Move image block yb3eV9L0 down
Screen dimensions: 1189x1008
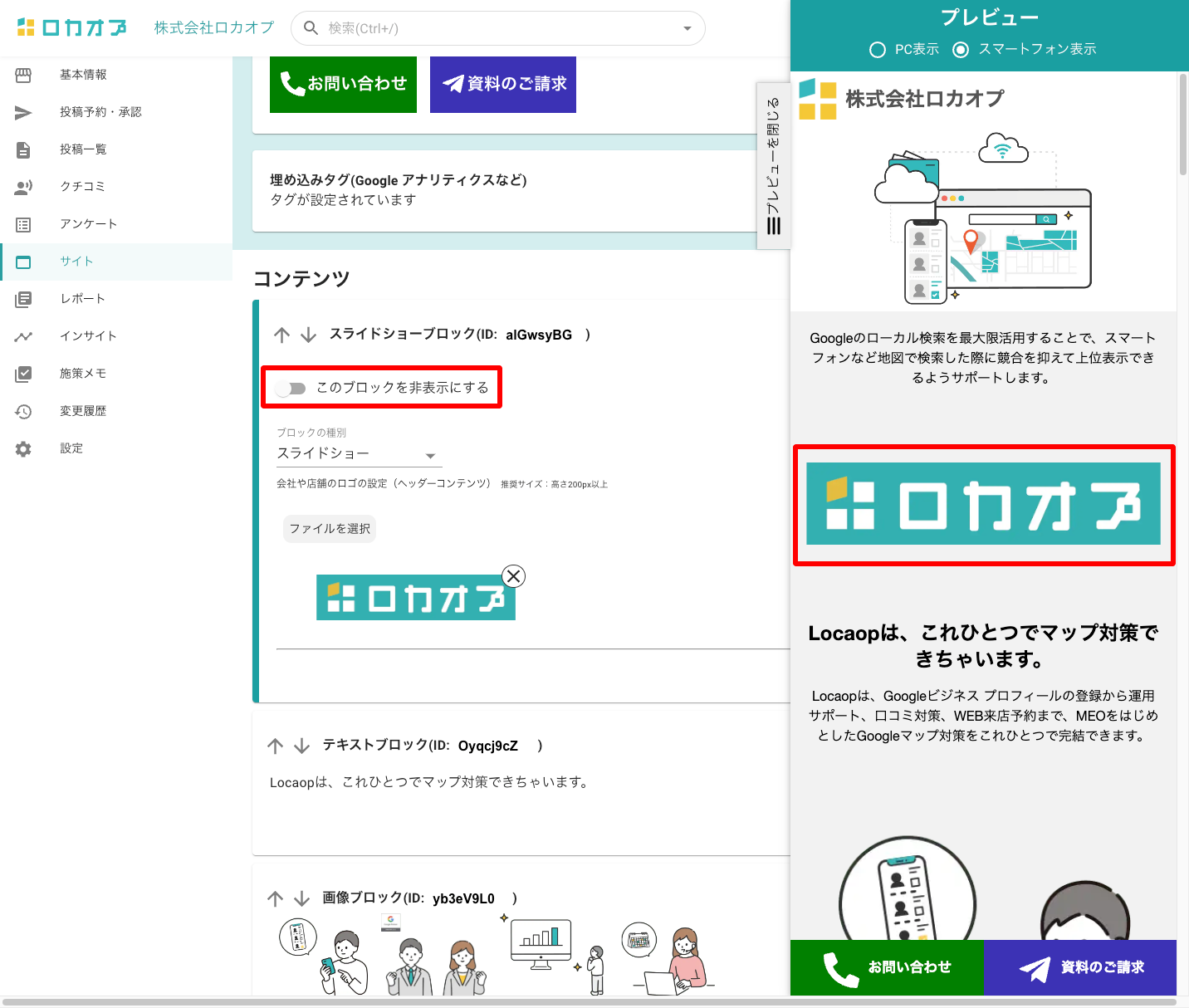[302, 898]
